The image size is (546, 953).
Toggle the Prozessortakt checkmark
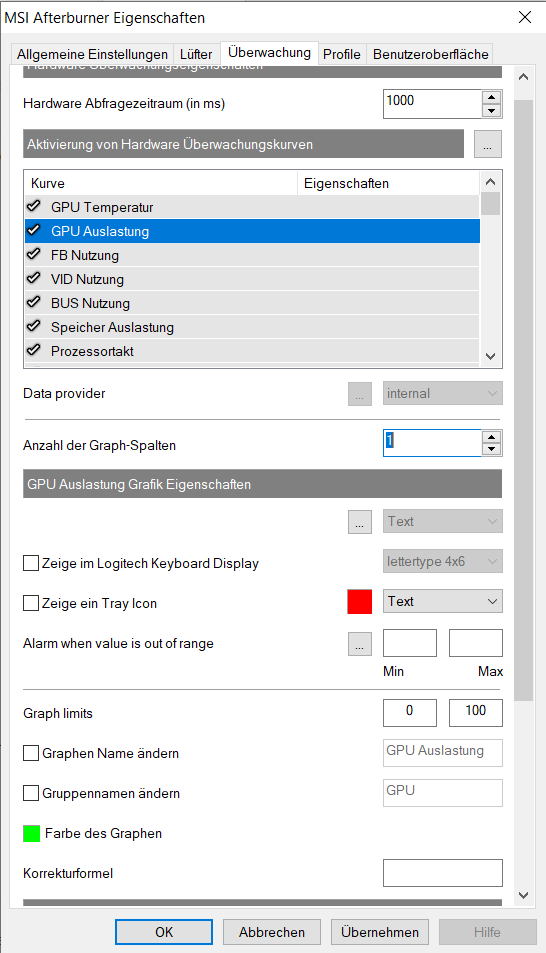[x=34, y=351]
